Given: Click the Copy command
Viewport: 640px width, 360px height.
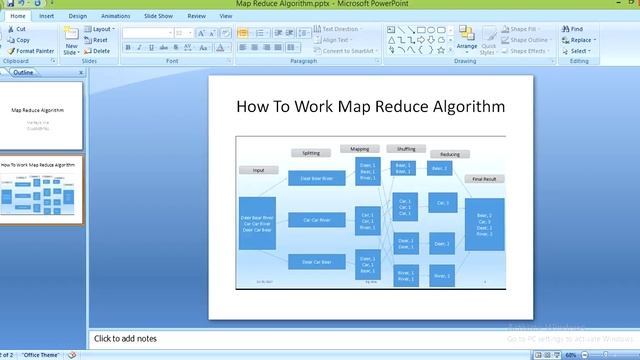Looking at the screenshot, I should click(x=19, y=40).
